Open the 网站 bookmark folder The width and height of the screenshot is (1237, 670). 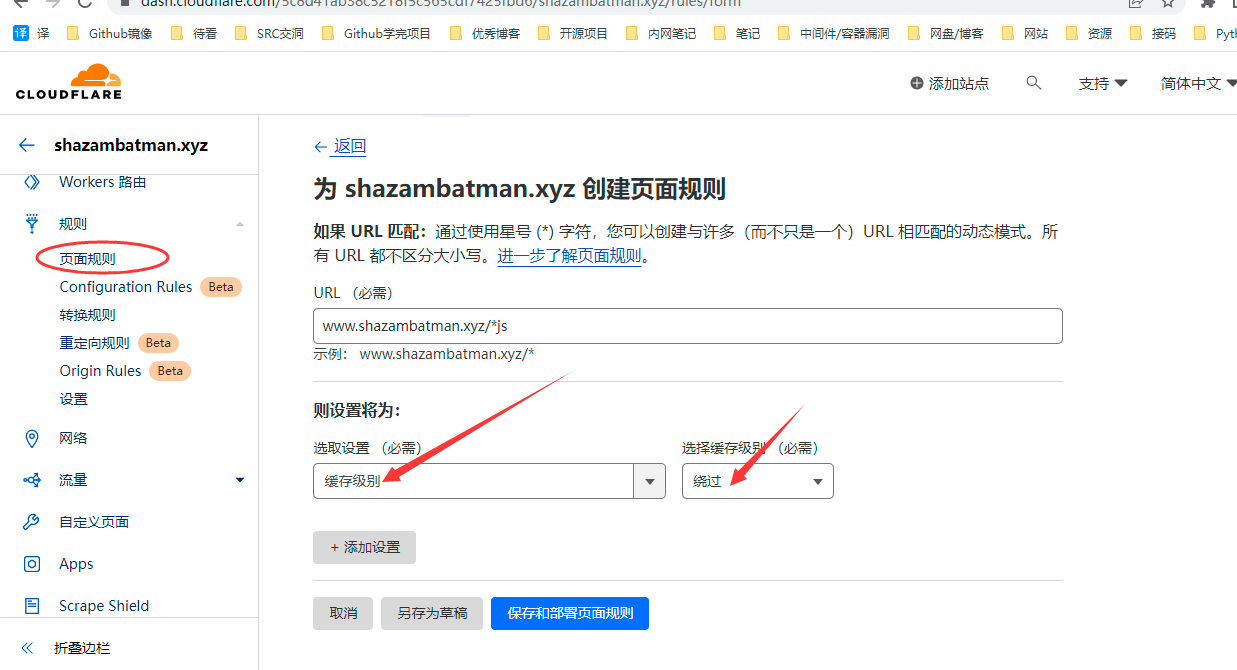pos(1026,33)
